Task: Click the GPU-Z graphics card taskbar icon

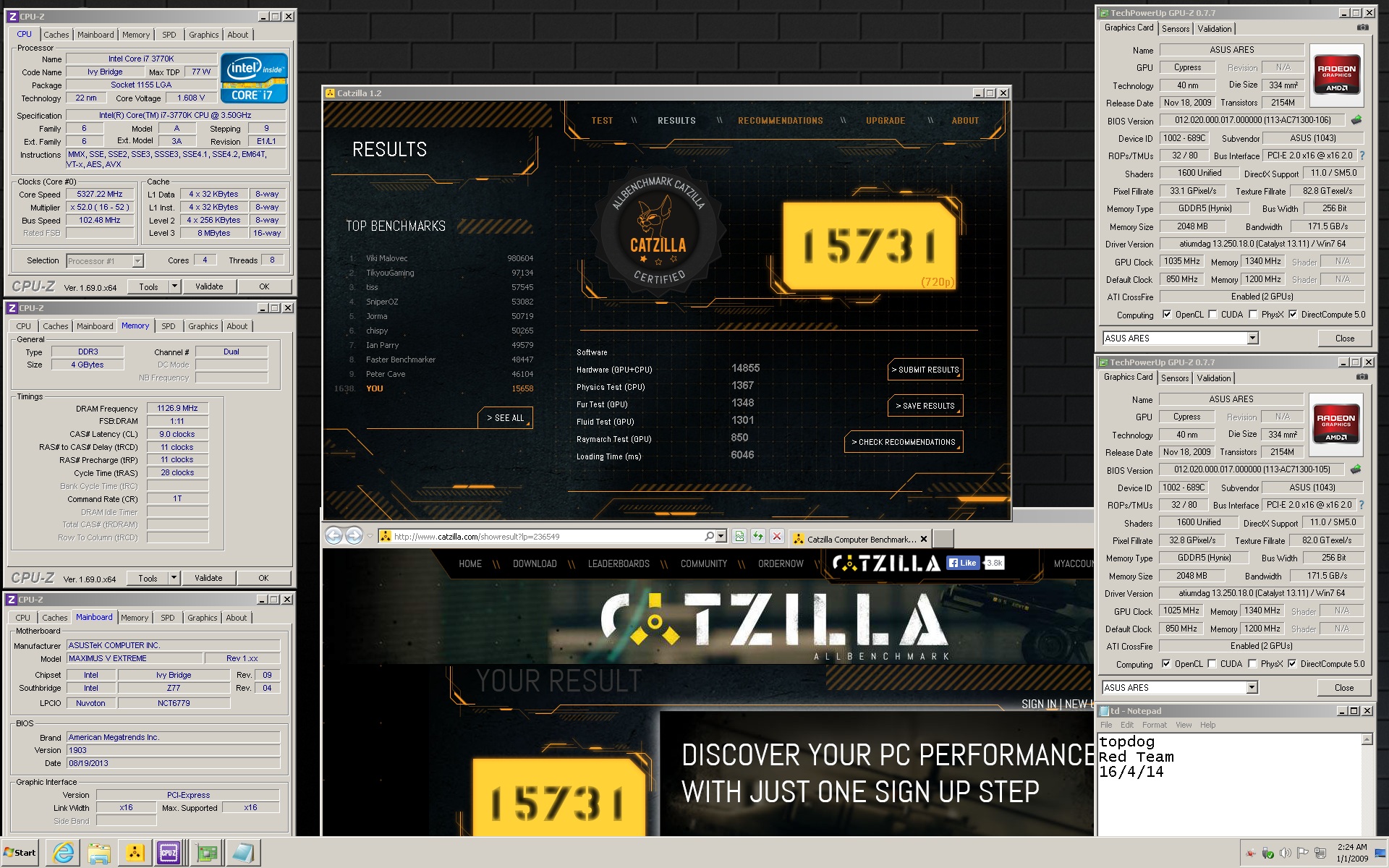Action: click(207, 853)
